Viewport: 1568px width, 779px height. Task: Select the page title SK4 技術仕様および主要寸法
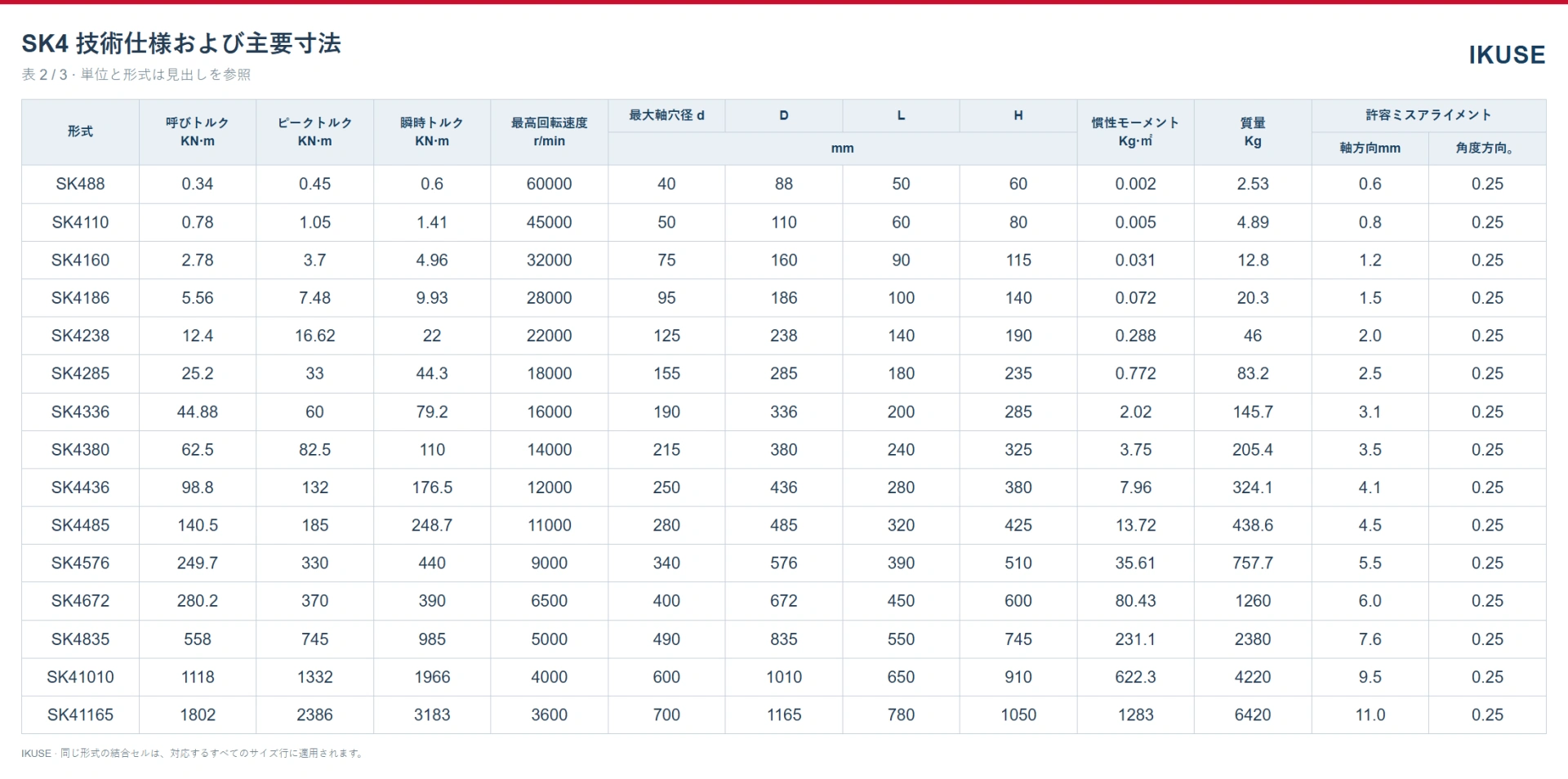pos(181,43)
